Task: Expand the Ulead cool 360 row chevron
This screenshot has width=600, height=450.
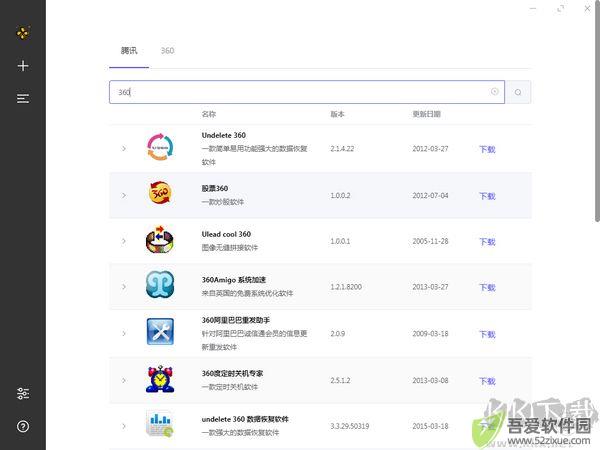Action: click(x=124, y=241)
